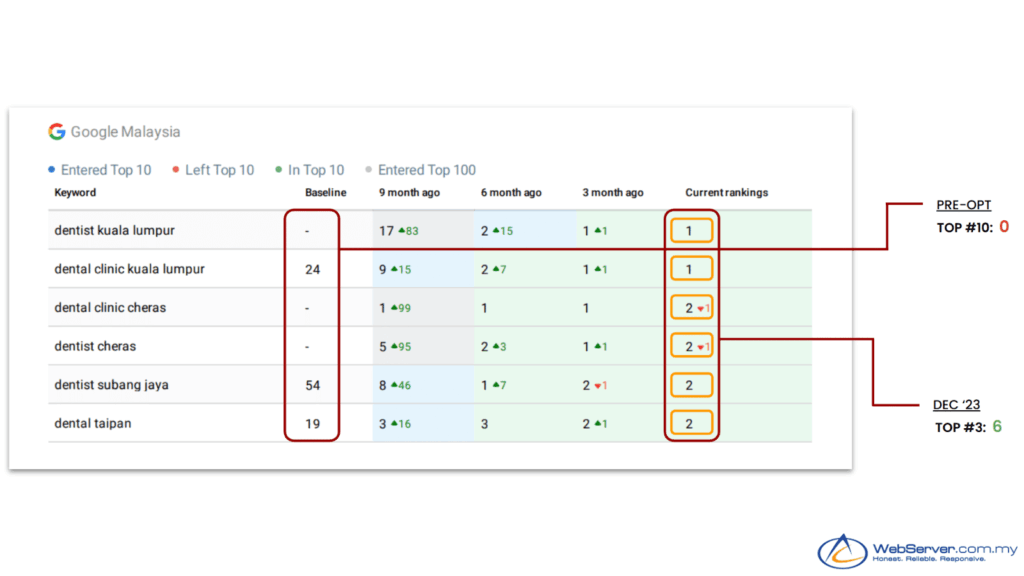Click the dentist subang jaya keyword

click(111, 385)
